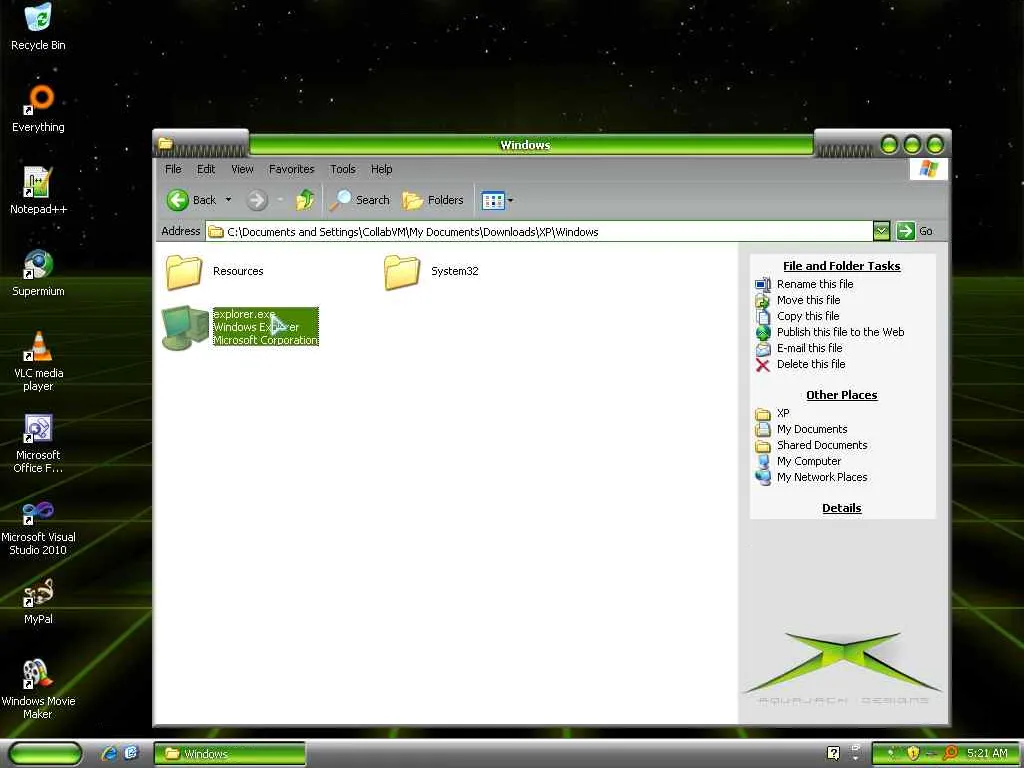This screenshot has height=768, width=1024.
Task: Launch Internet Explorer from Quick Launch
Action: tap(109, 754)
